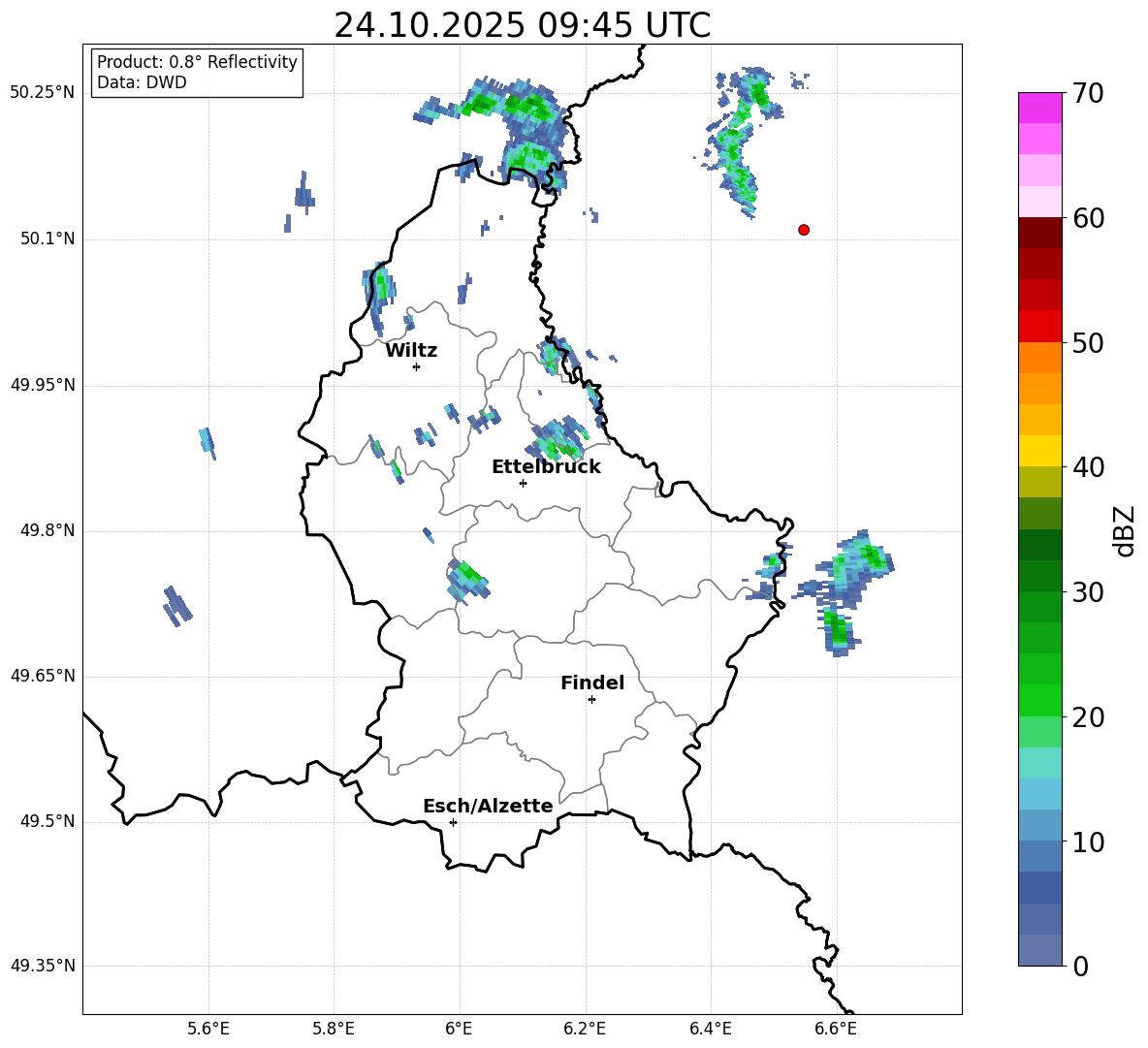The width and height of the screenshot is (1148, 1048).
Task: Click the yellow colorbar segment near 40
Action: pos(1040,452)
